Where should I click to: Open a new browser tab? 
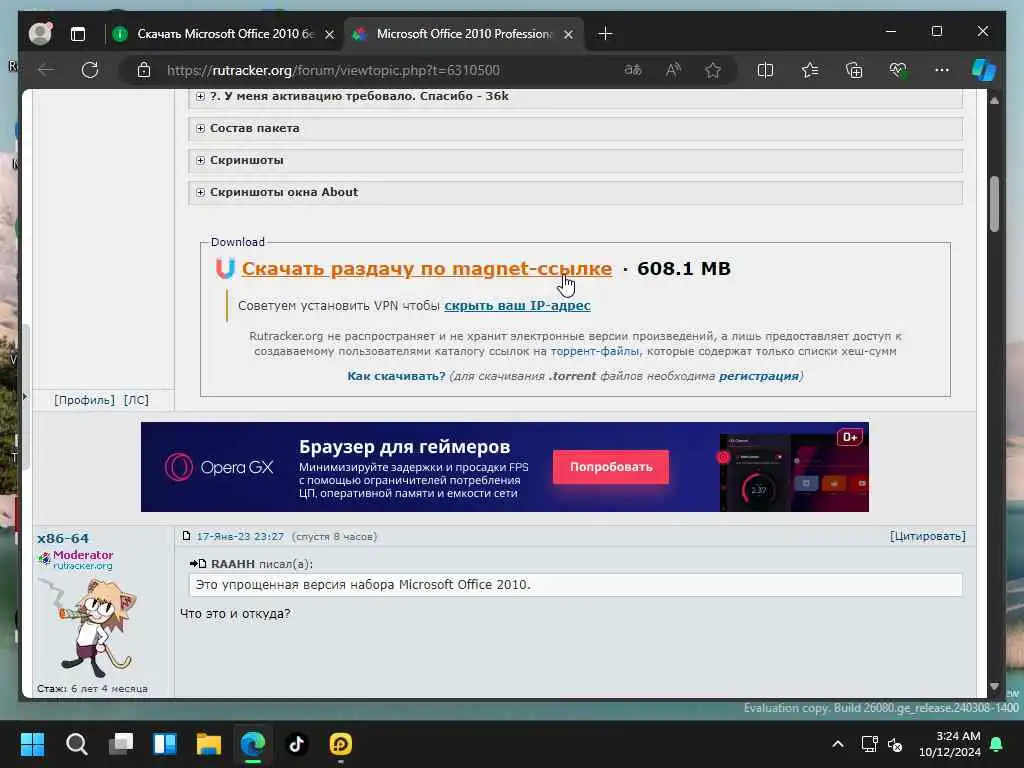(605, 34)
